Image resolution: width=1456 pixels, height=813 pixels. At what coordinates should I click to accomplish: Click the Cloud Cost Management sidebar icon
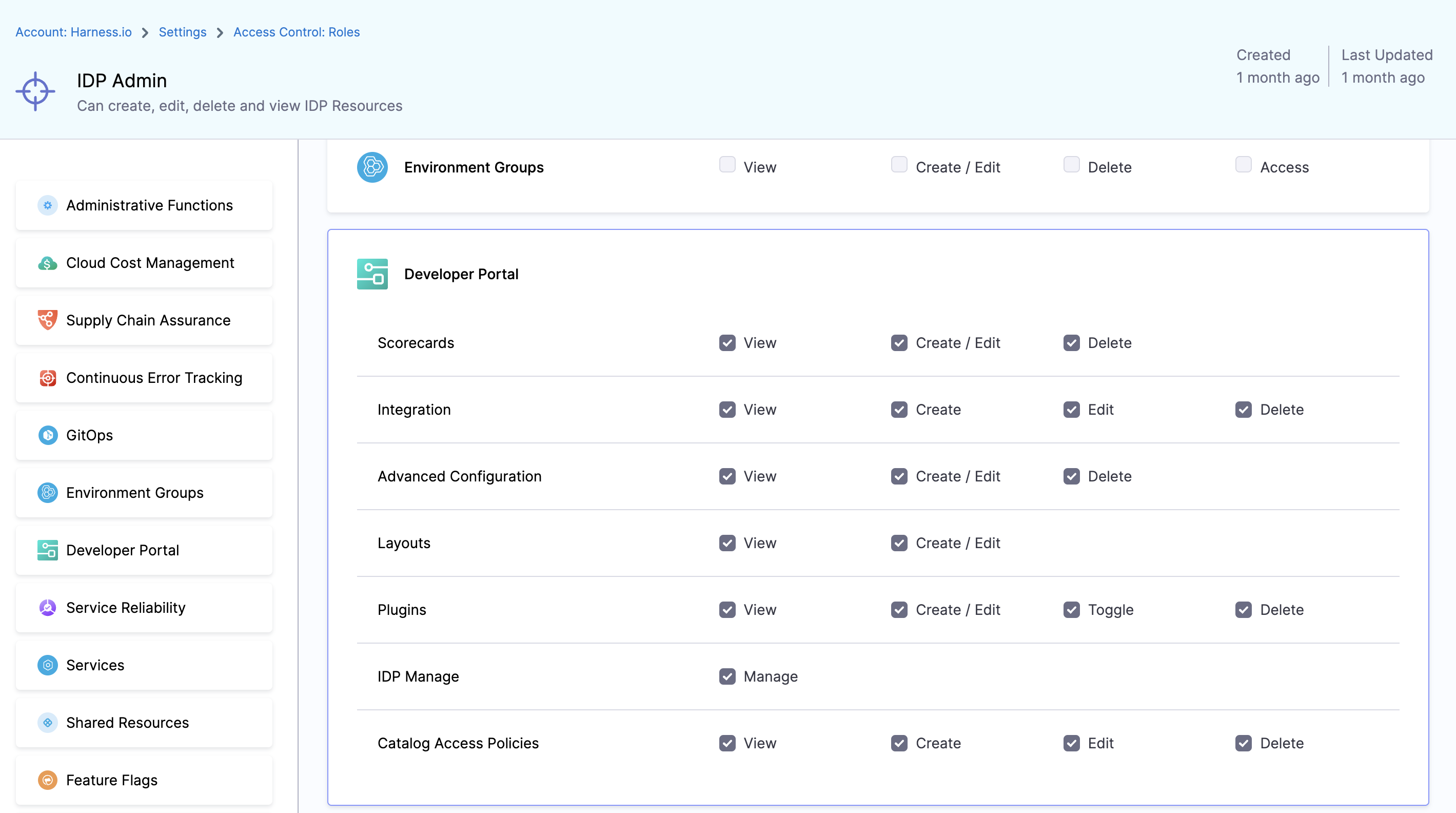point(48,263)
